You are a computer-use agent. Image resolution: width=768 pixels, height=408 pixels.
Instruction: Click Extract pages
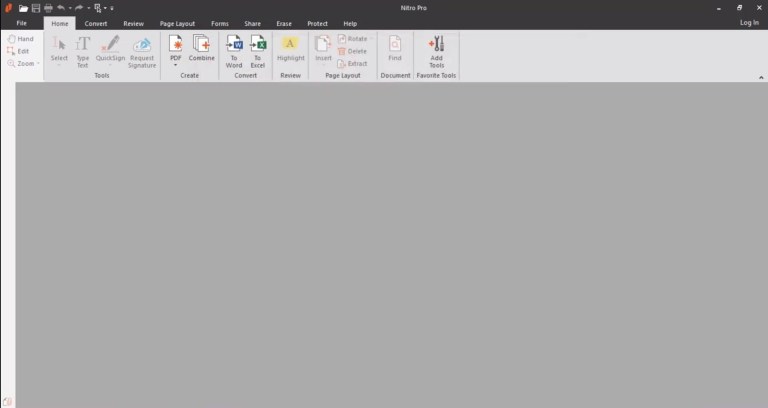[352, 64]
